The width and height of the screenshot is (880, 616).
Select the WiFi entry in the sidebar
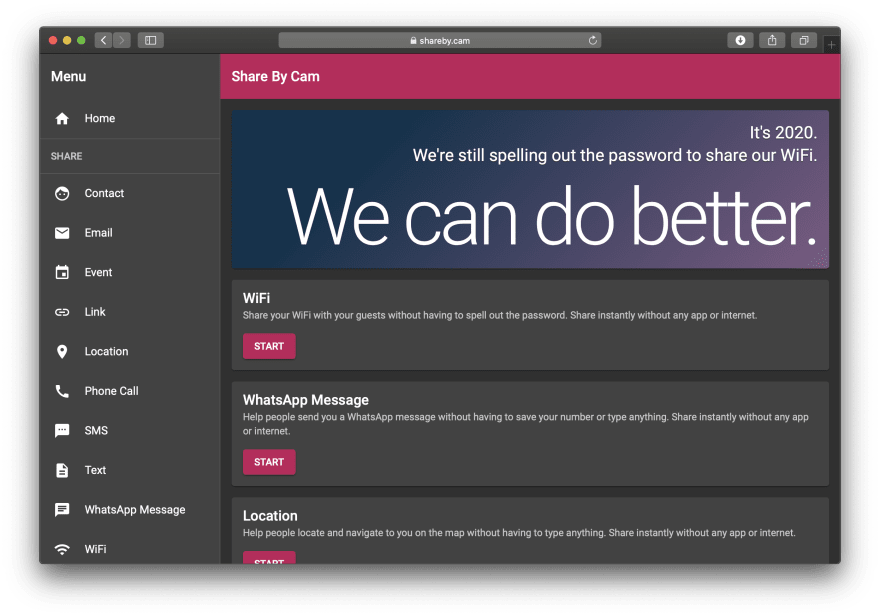tap(130, 548)
